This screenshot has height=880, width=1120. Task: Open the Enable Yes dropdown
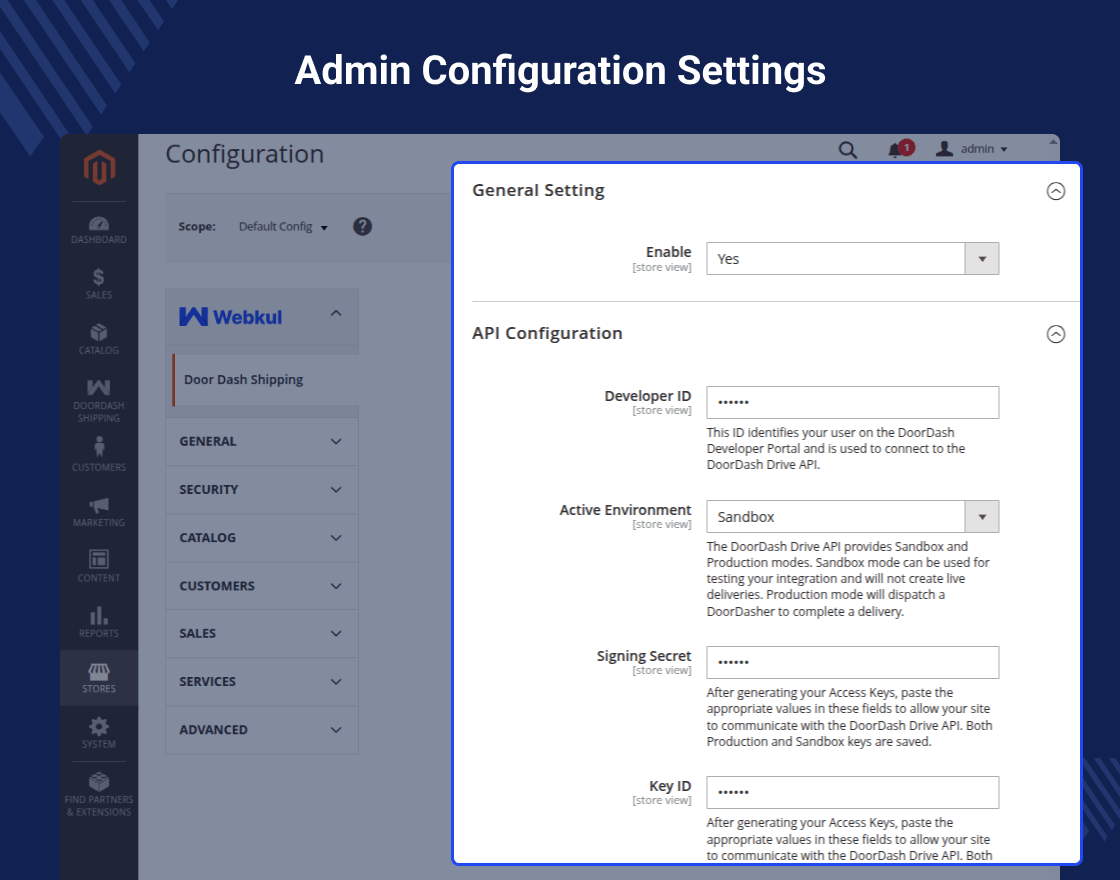coord(852,259)
